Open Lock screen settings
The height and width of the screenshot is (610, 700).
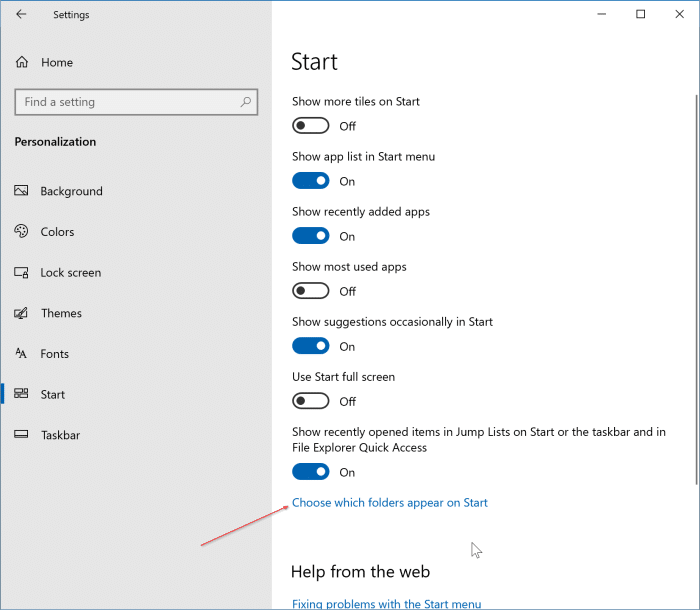pos(71,272)
